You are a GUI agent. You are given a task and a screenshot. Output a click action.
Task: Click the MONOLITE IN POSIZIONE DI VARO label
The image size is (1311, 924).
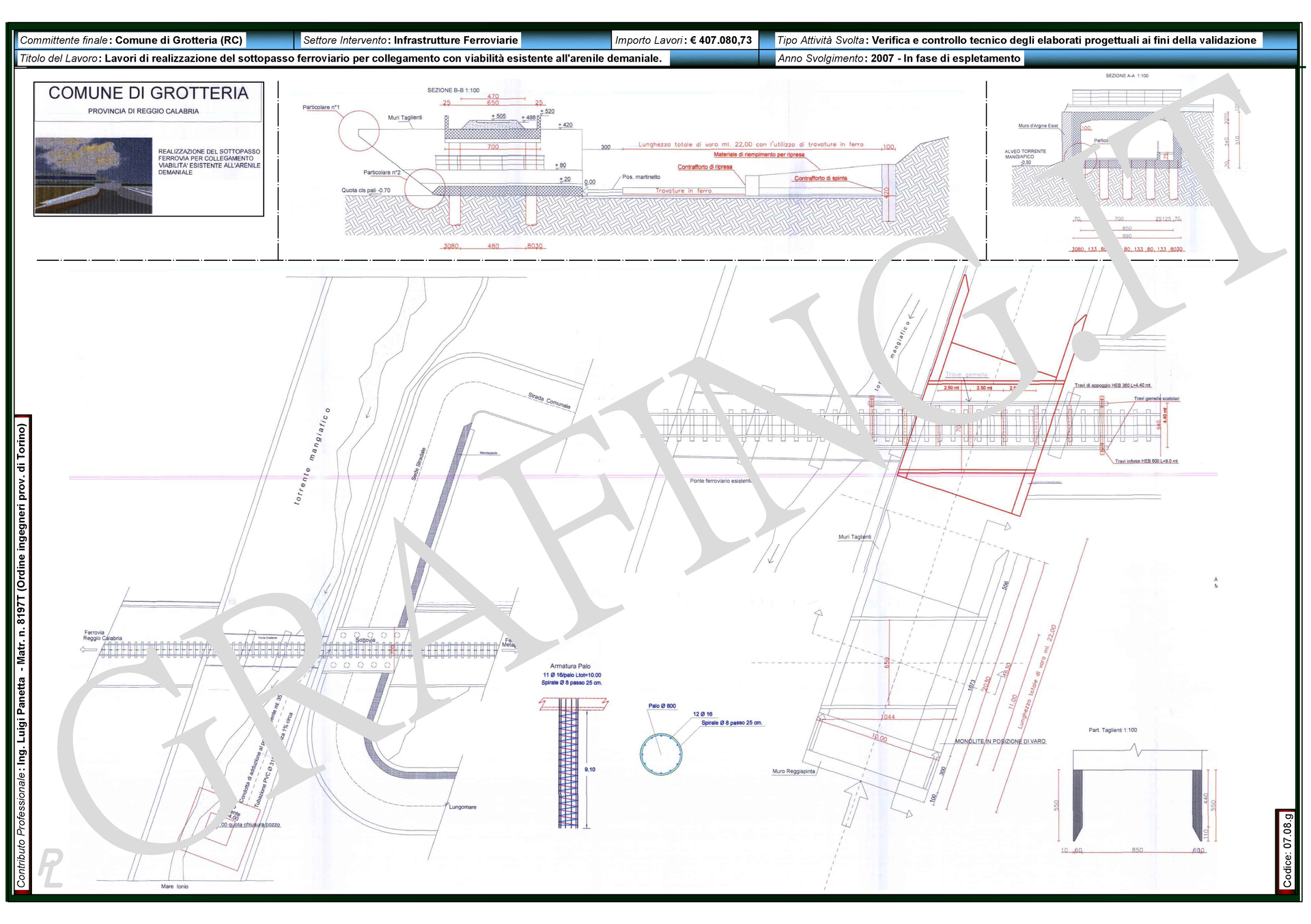[1000, 741]
